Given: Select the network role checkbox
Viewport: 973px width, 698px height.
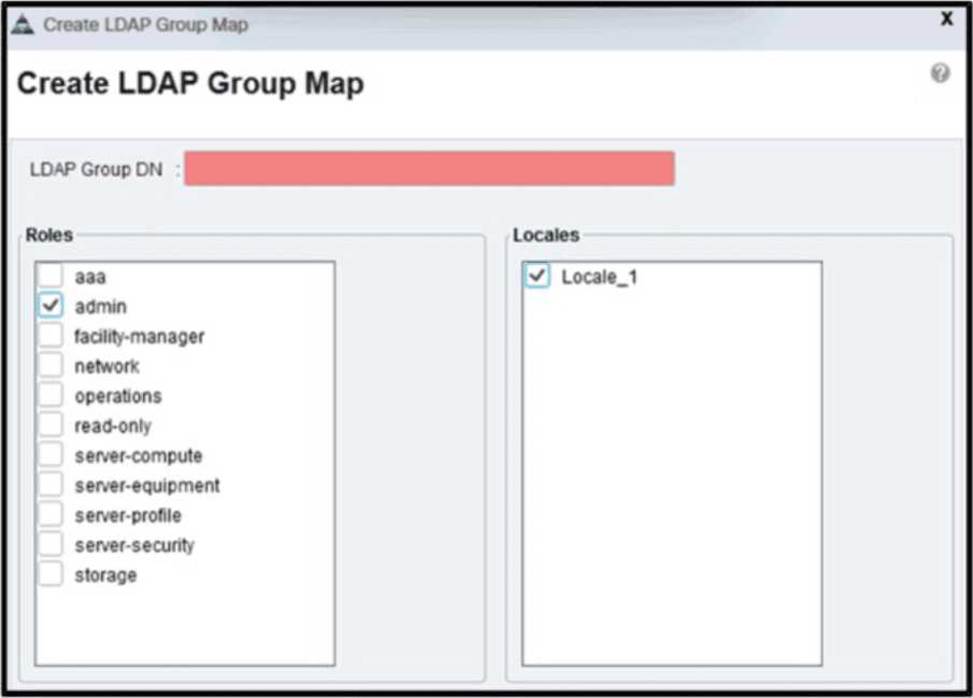Looking at the screenshot, I should point(51,366).
